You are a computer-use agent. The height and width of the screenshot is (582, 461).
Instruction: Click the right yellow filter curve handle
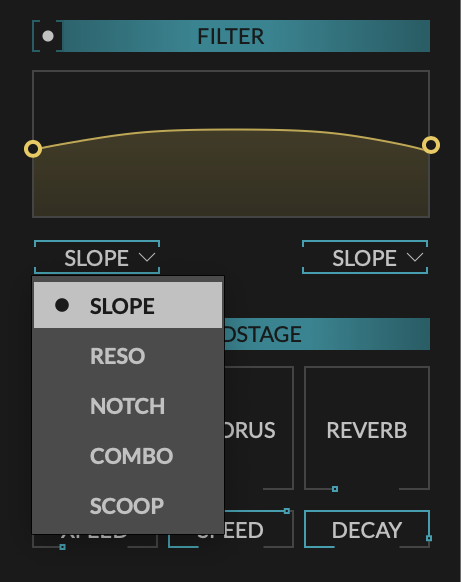(x=431, y=145)
